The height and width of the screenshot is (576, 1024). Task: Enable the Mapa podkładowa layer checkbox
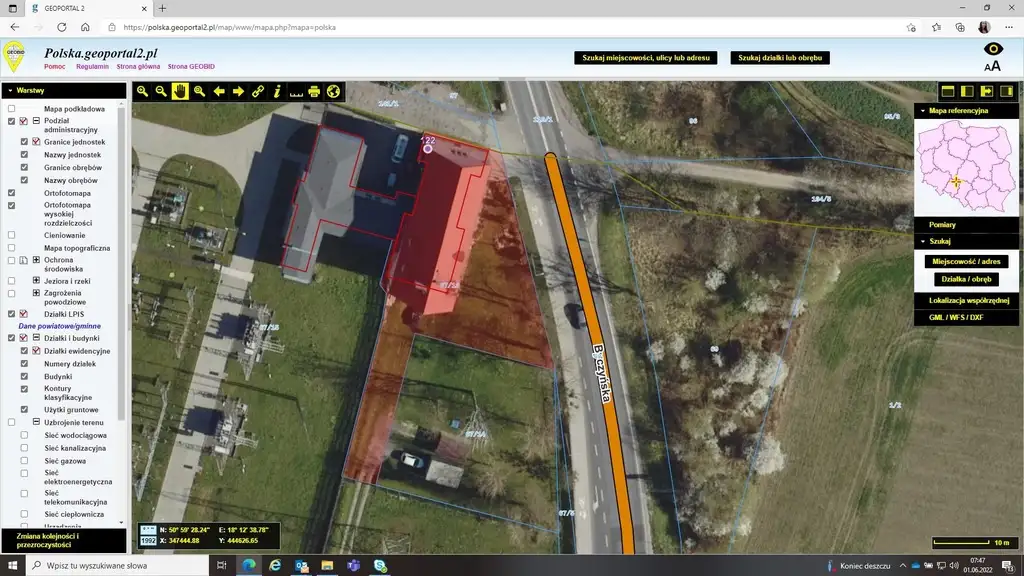coord(12,109)
